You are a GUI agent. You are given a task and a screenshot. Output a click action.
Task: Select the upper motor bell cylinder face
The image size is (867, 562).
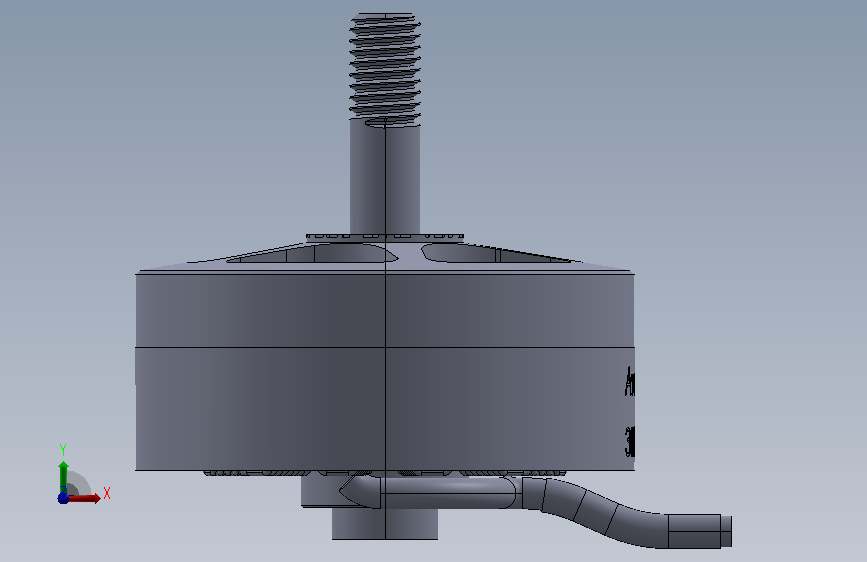tap(385, 310)
